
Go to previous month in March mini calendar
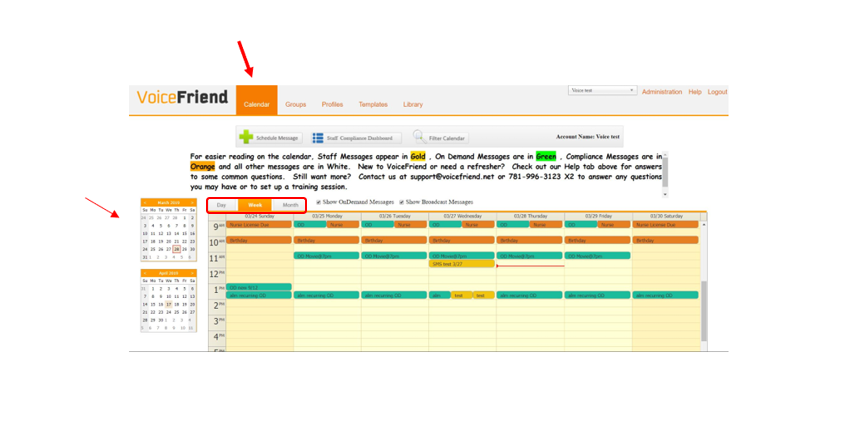(145, 203)
